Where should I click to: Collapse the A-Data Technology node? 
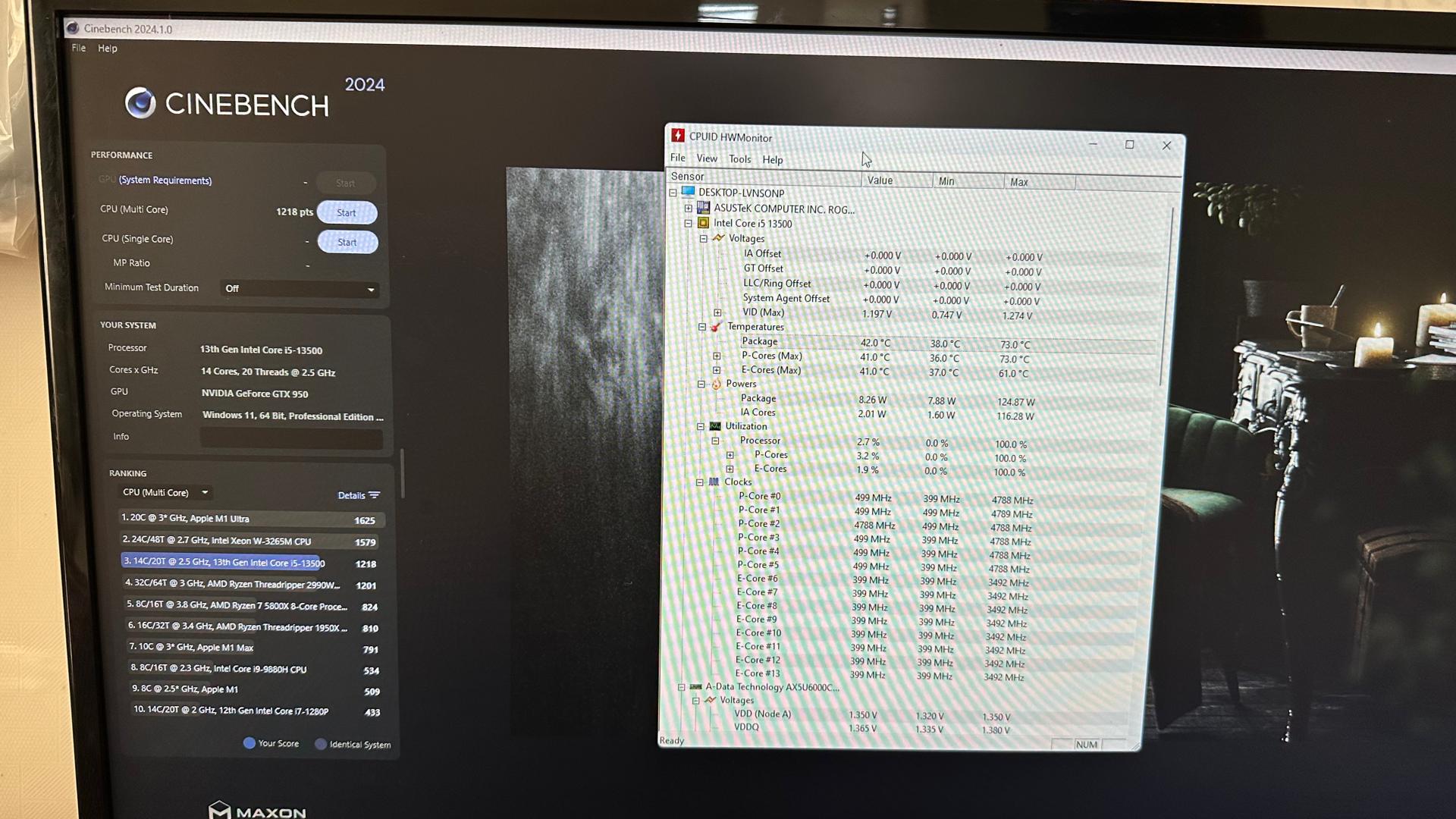tap(681, 687)
